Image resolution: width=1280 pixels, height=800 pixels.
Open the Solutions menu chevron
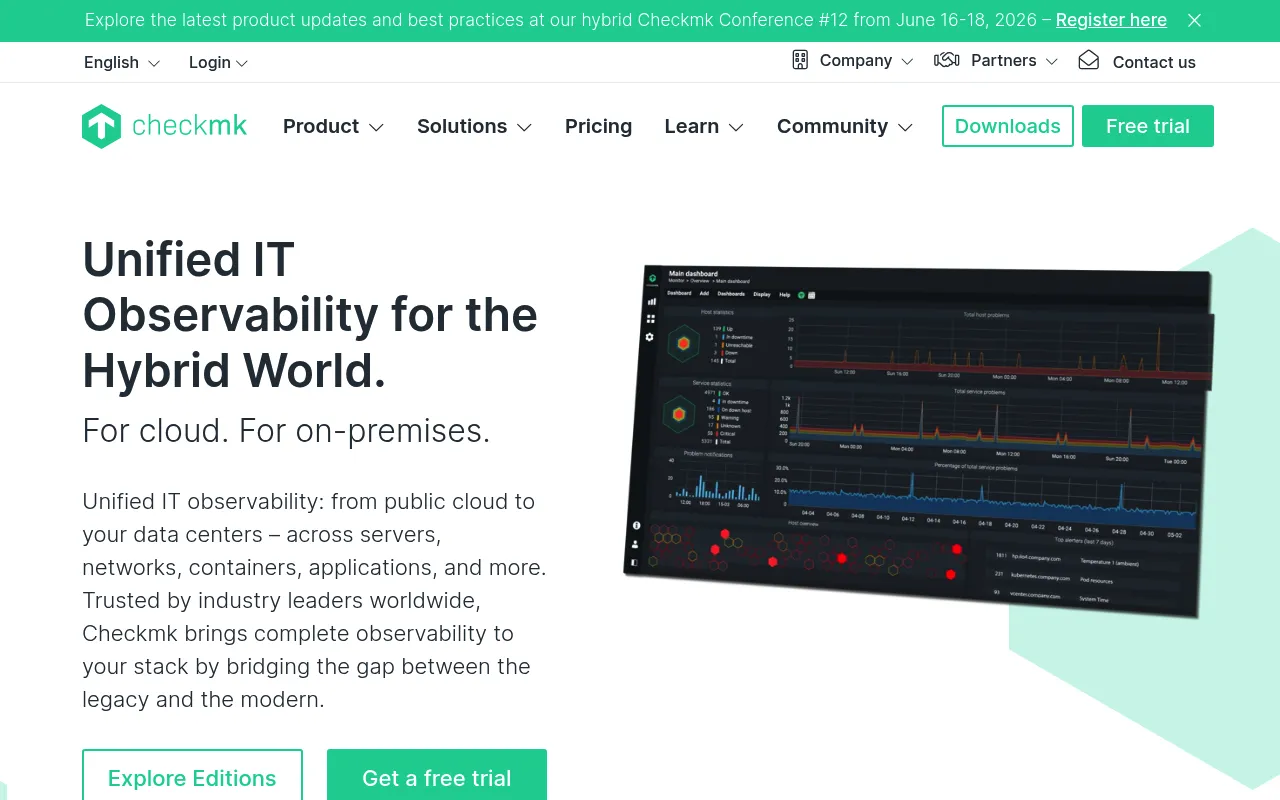click(x=524, y=127)
